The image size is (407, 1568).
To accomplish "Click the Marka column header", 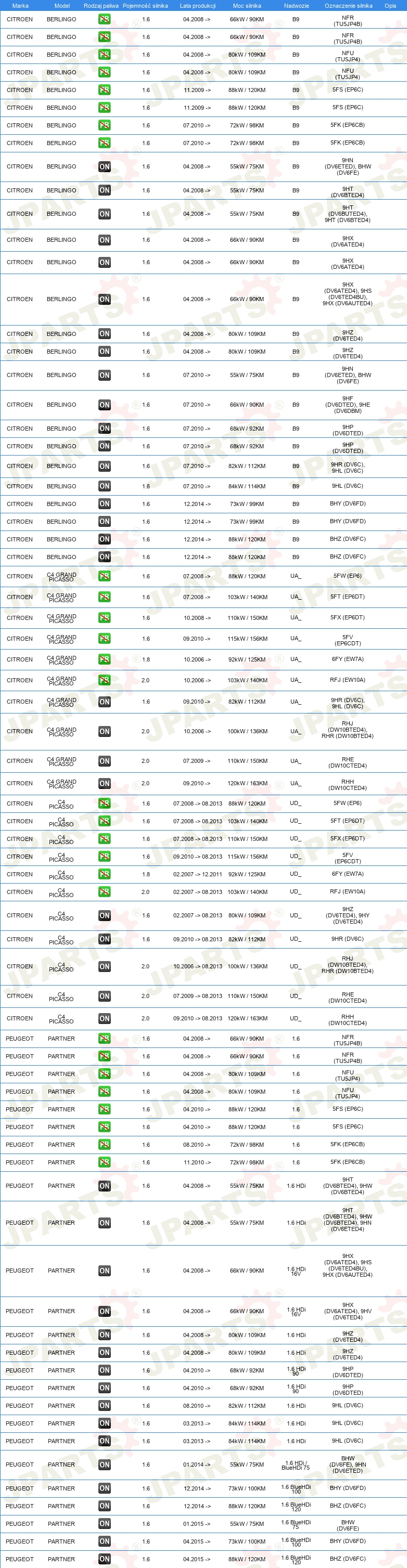I will tap(20, 6).
